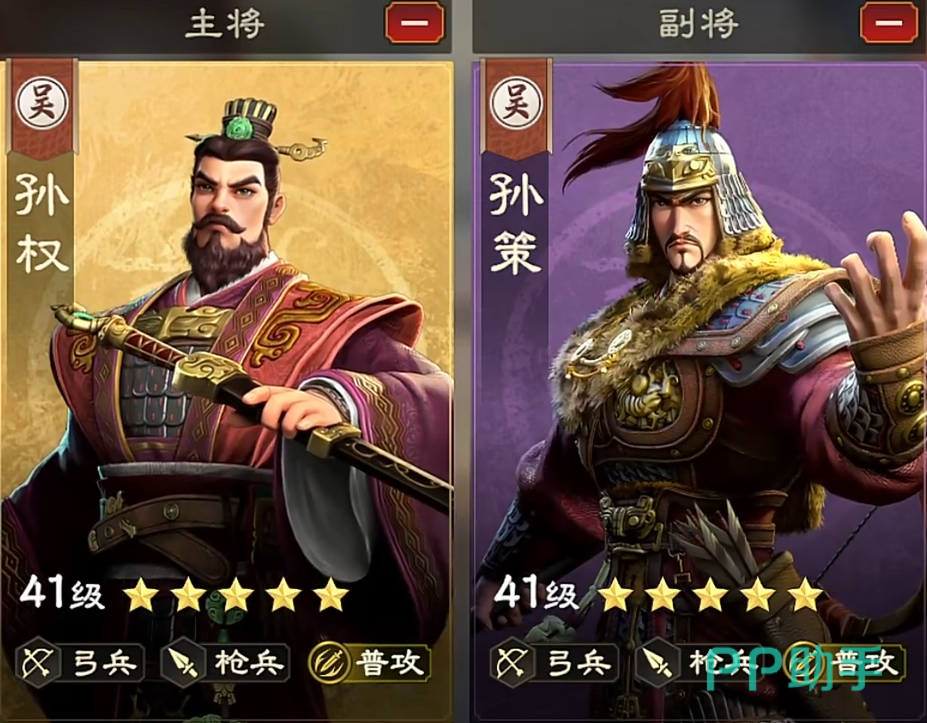Tap 孙策's five-star rating row
Image resolution: width=927 pixels, height=723 pixels.
(710, 595)
